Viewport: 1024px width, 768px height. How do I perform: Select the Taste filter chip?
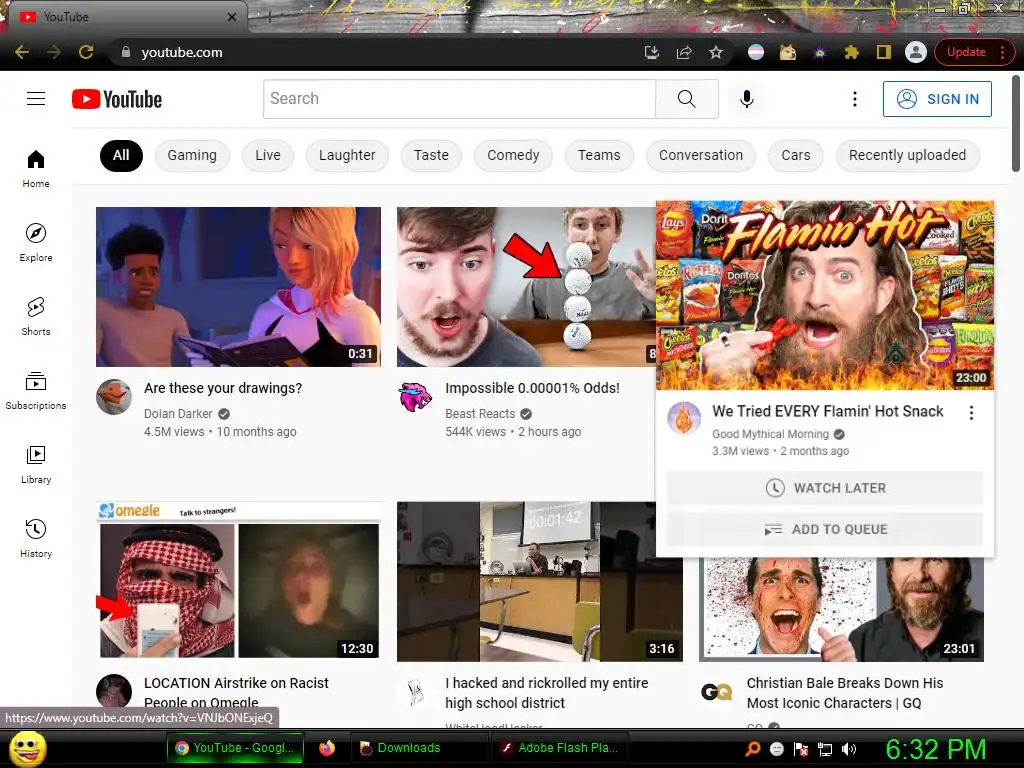[431, 155]
